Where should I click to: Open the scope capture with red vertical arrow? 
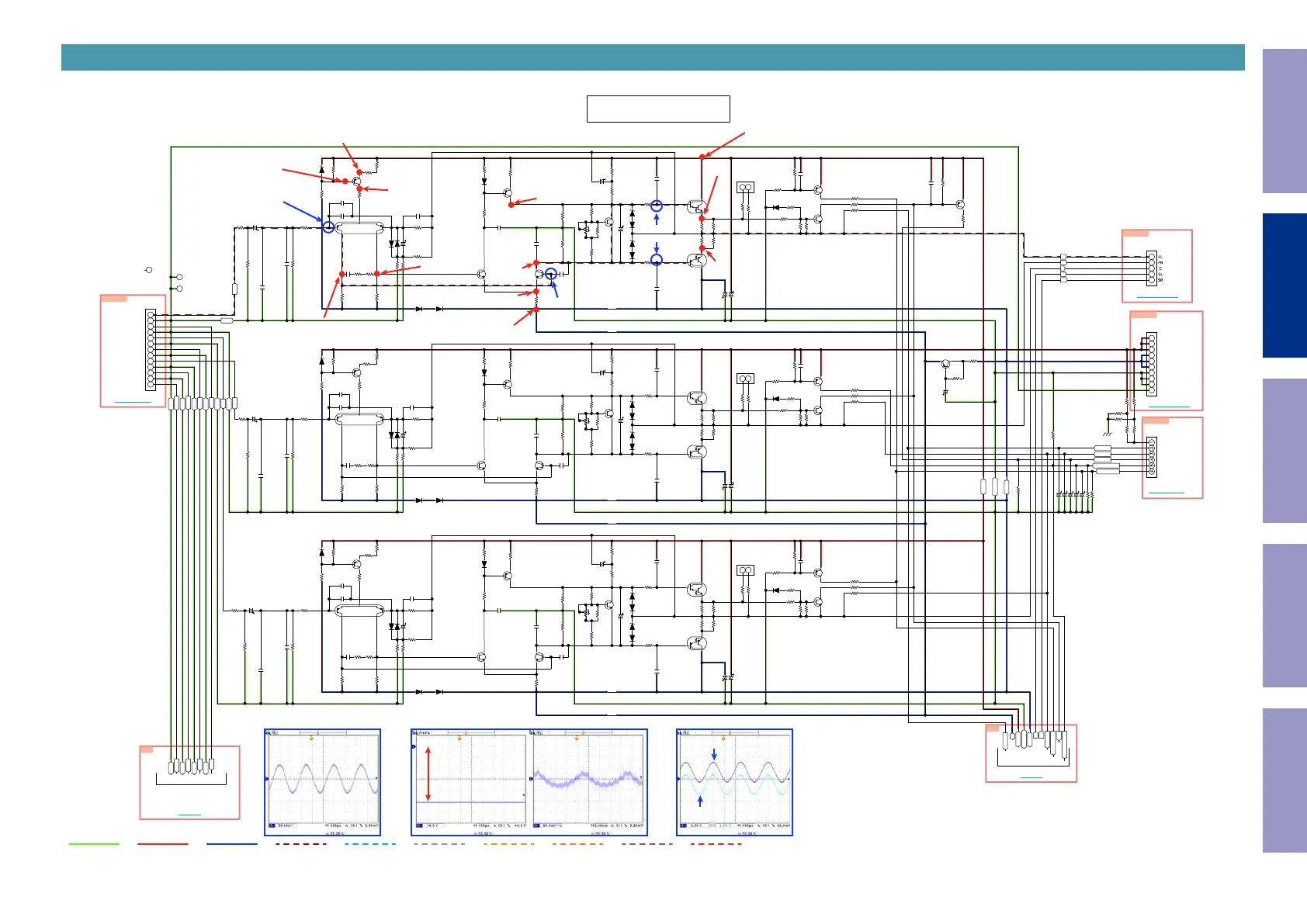[x=470, y=782]
